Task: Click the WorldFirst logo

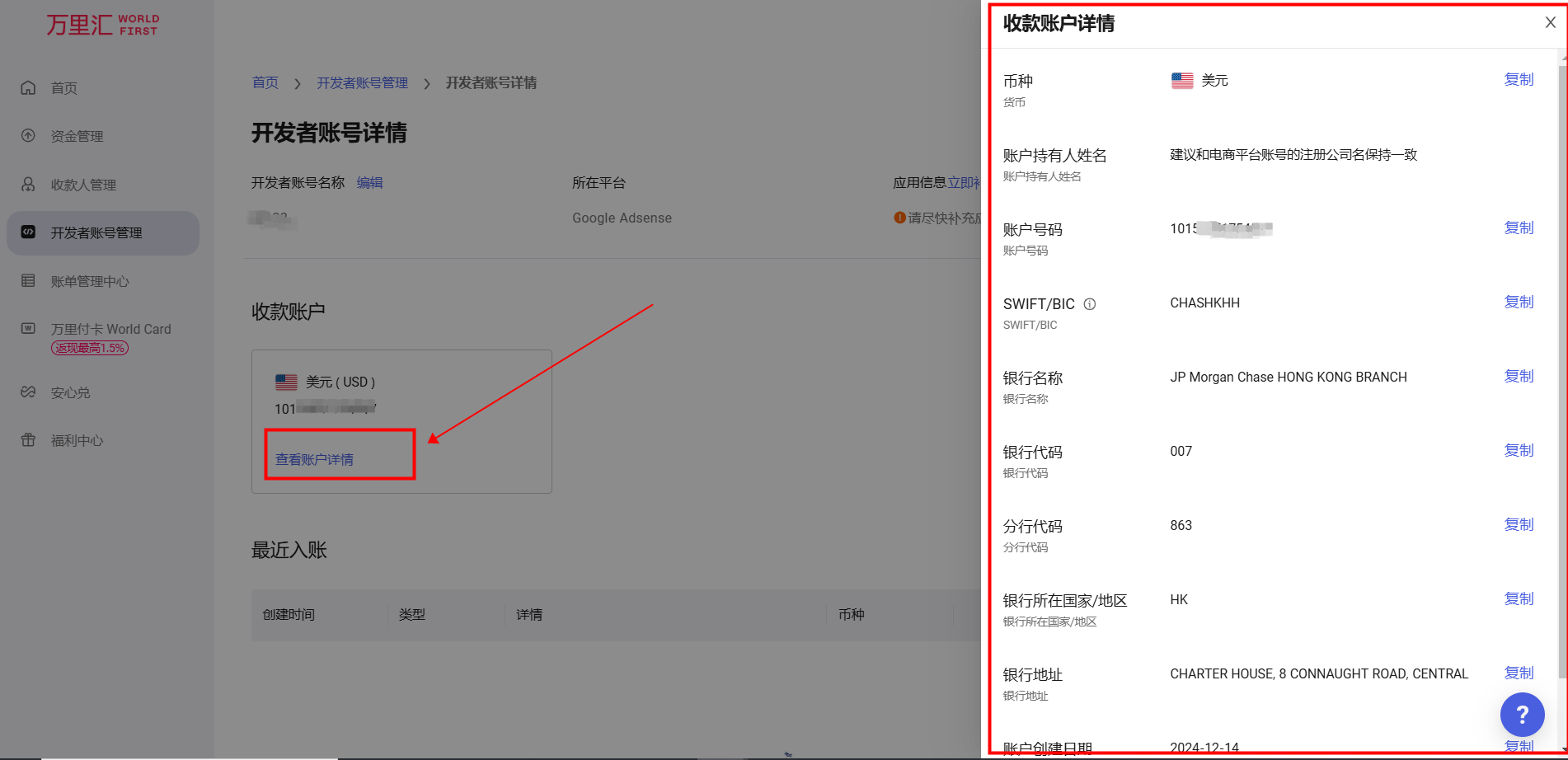Action: click(102, 25)
